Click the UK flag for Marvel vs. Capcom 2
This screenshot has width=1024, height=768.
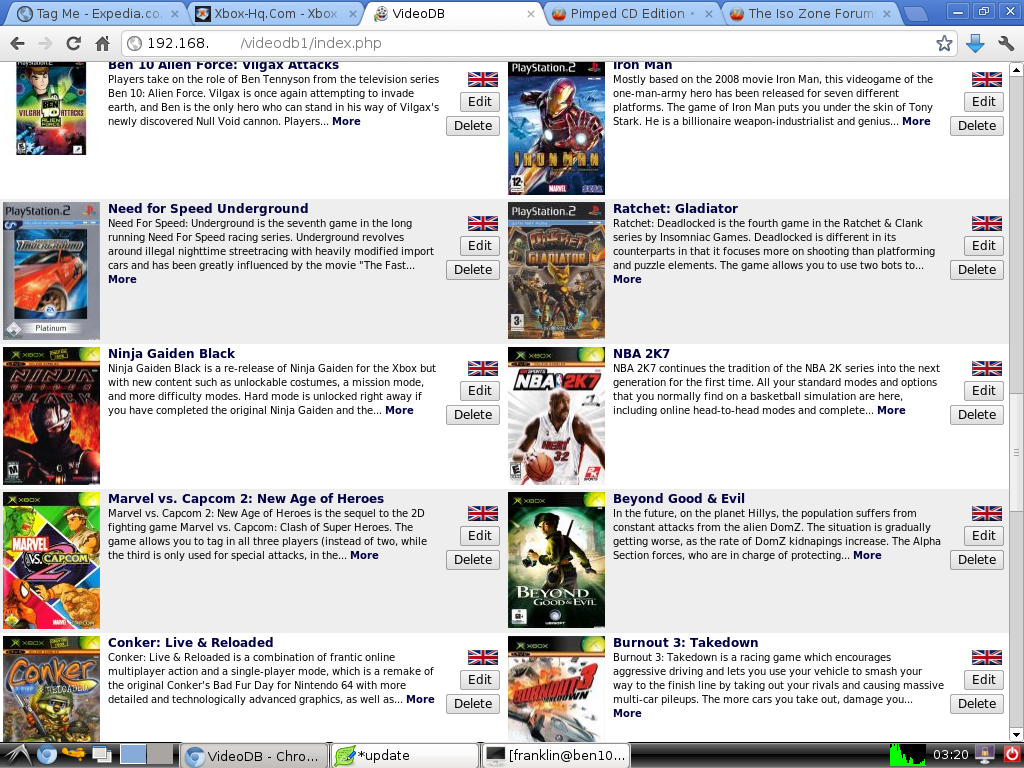click(483, 513)
